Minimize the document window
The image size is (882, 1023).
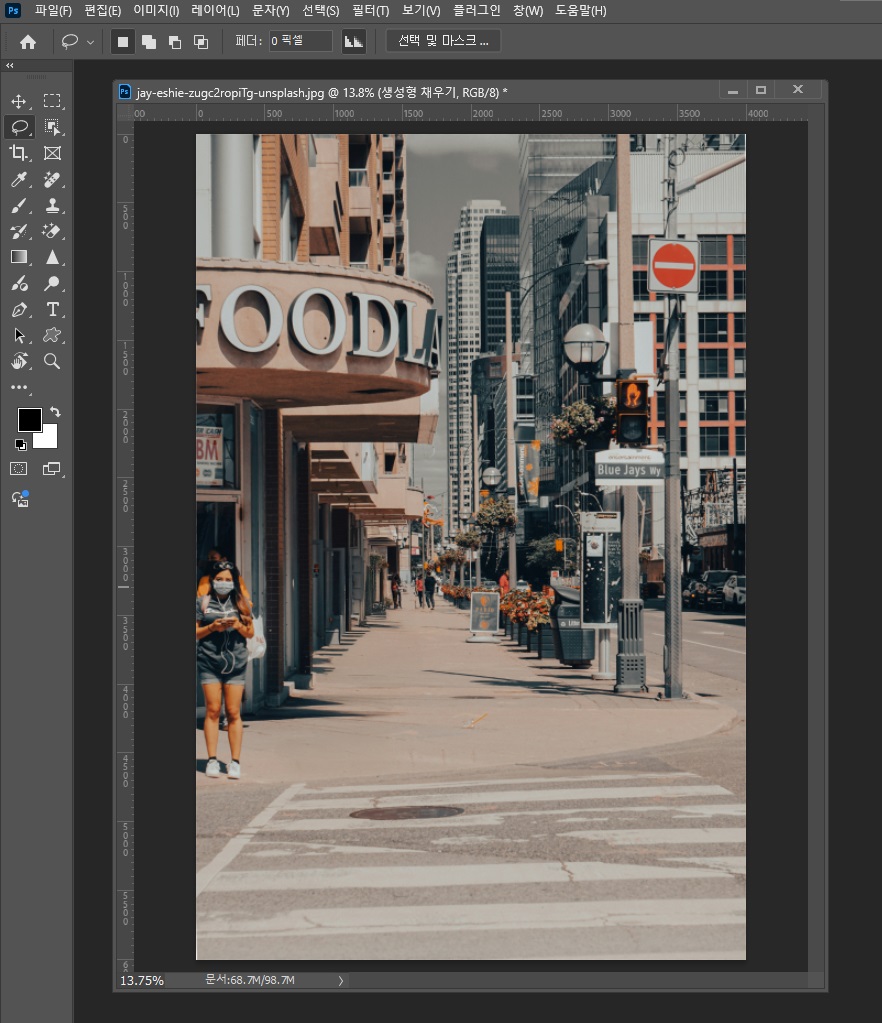[733, 90]
